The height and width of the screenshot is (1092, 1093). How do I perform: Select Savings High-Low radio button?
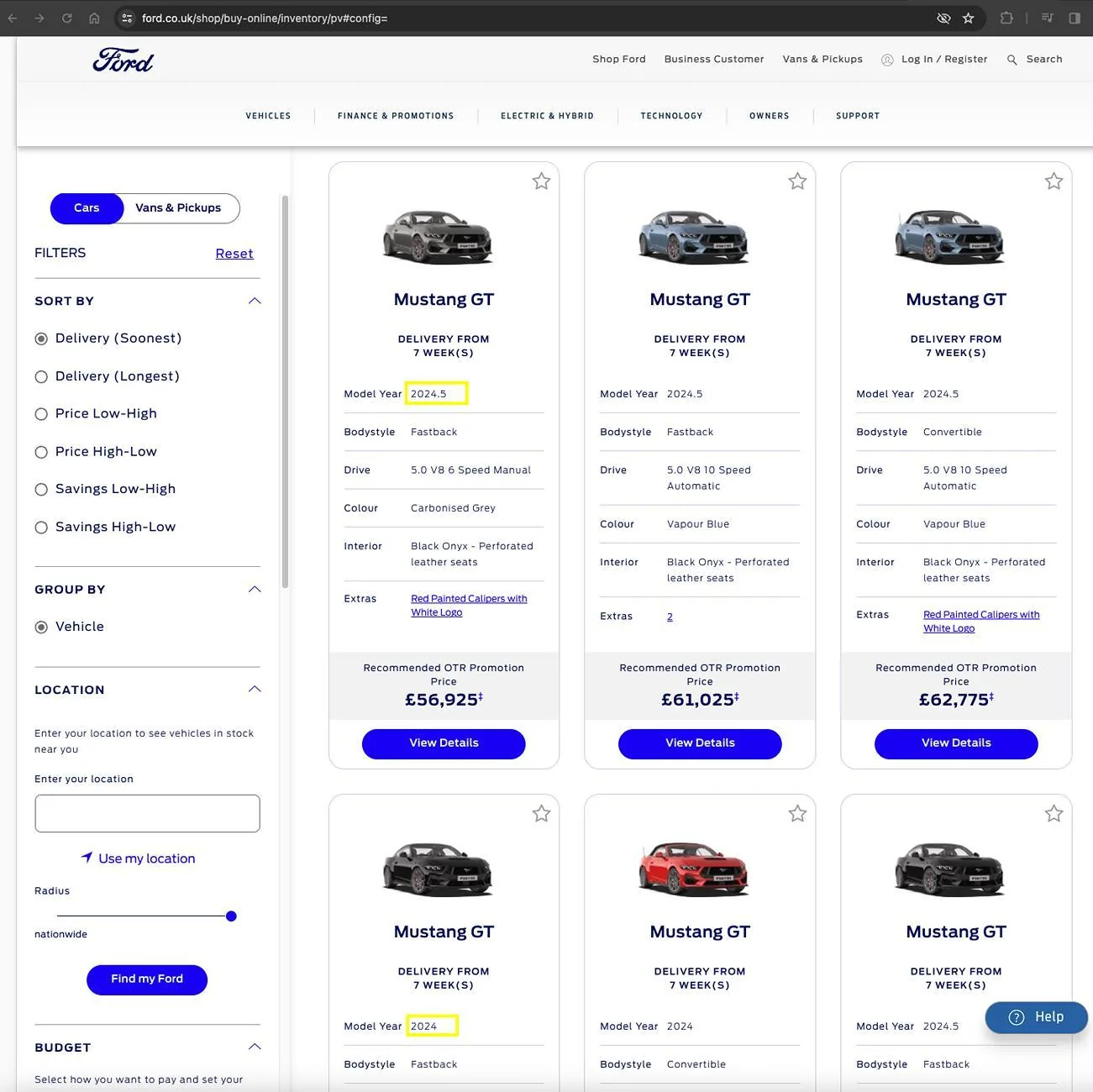tap(41, 528)
